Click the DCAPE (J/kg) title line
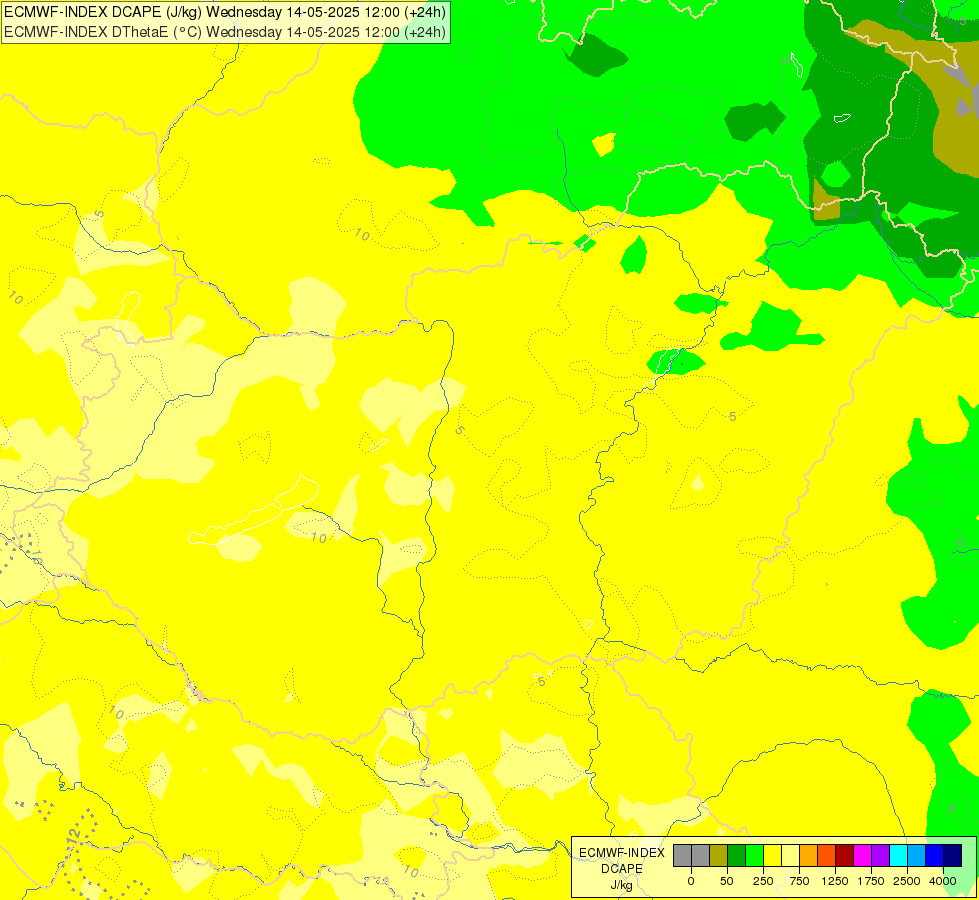The height and width of the screenshot is (900, 979). click(225, 12)
